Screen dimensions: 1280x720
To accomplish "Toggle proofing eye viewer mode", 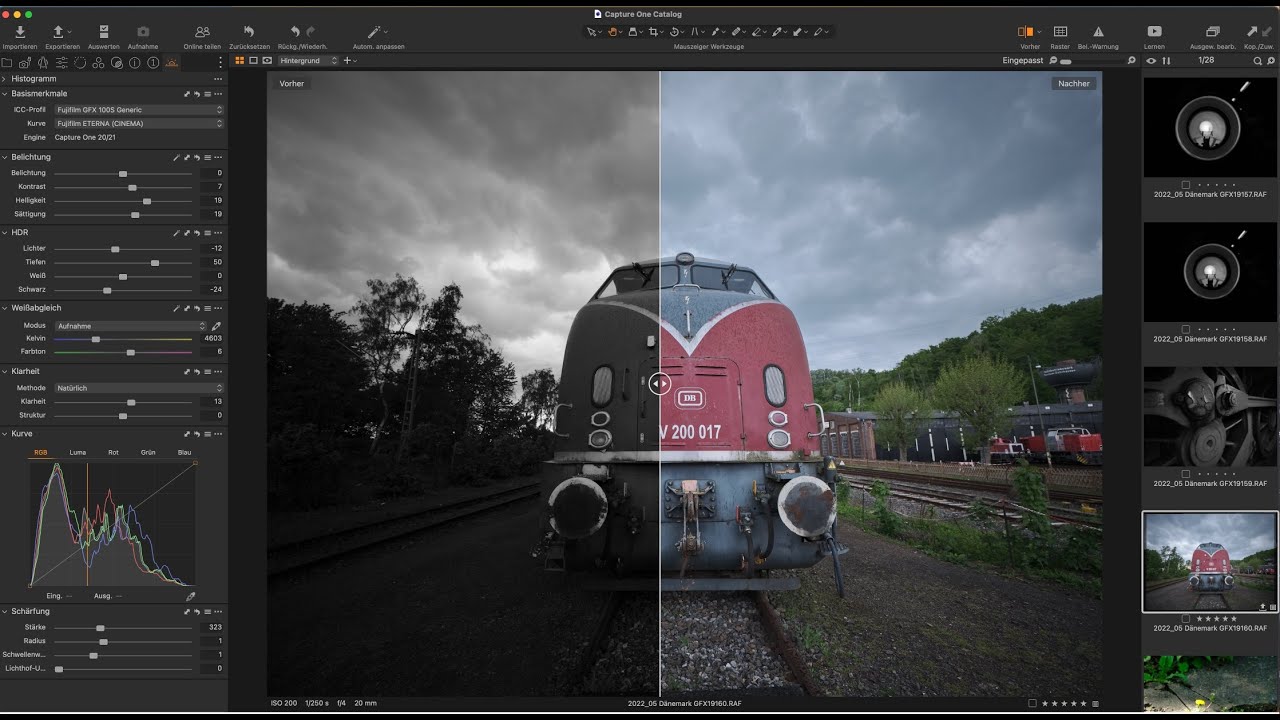I will coord(267,61).
